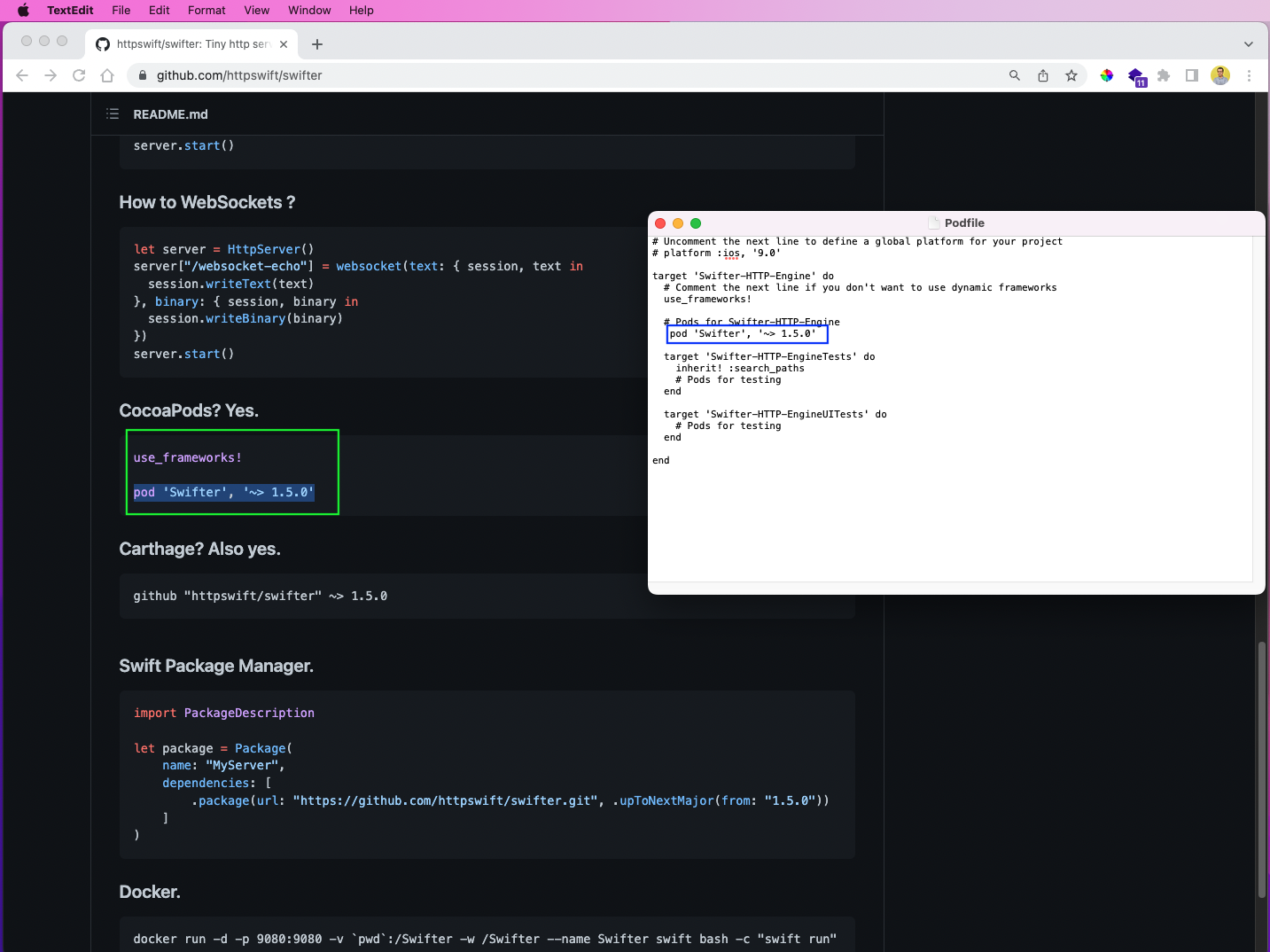Click the let server = HttpServer() line

click(223, 249)
